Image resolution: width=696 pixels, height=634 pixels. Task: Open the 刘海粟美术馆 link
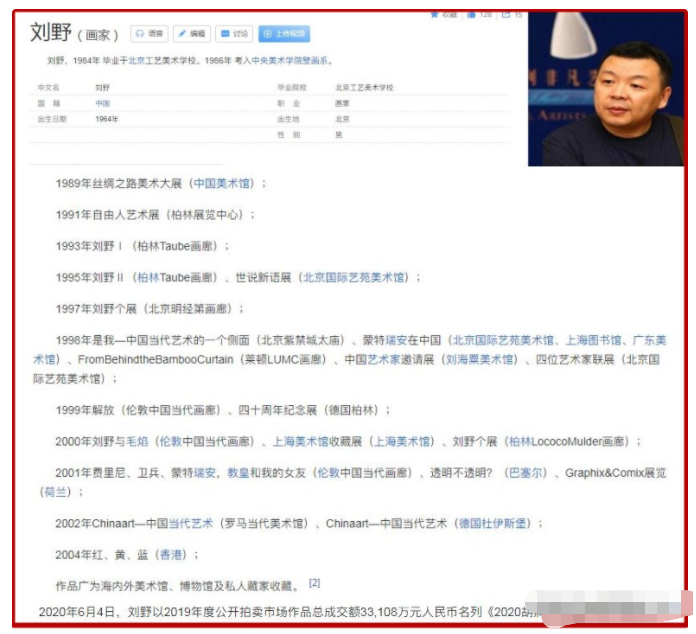[x=479, y=360]
